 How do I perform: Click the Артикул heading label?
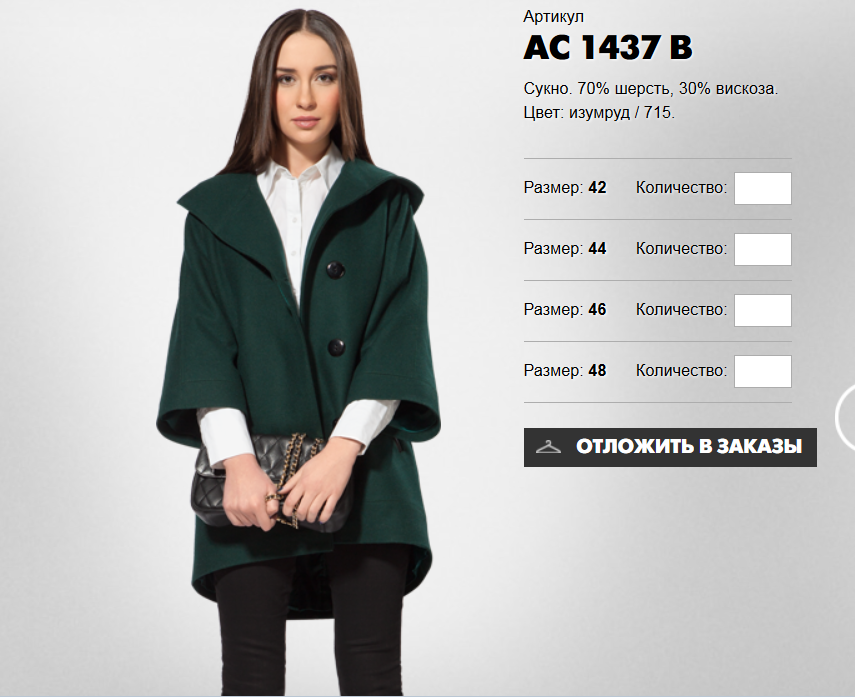point(553,17)
